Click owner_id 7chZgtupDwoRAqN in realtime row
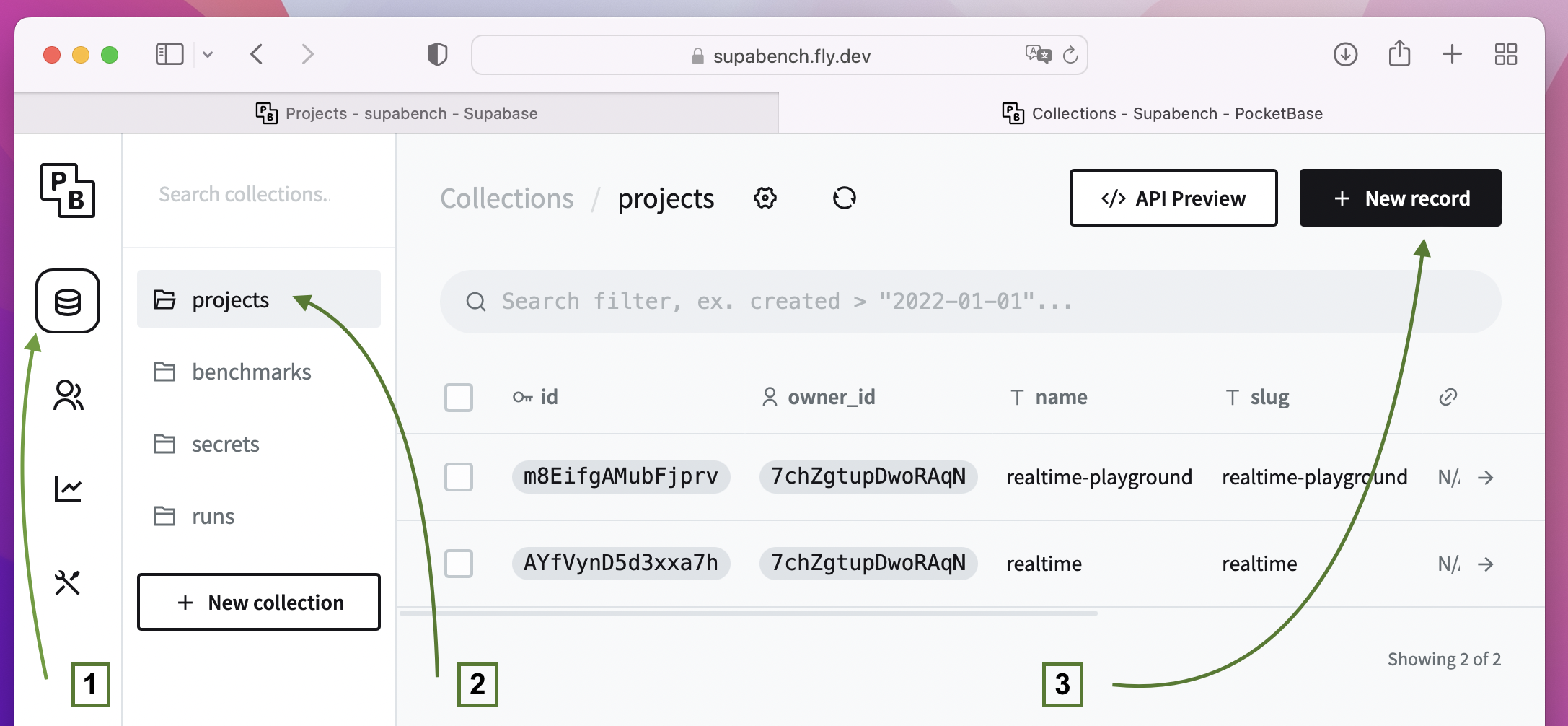1568x726 pixels. 868,564
